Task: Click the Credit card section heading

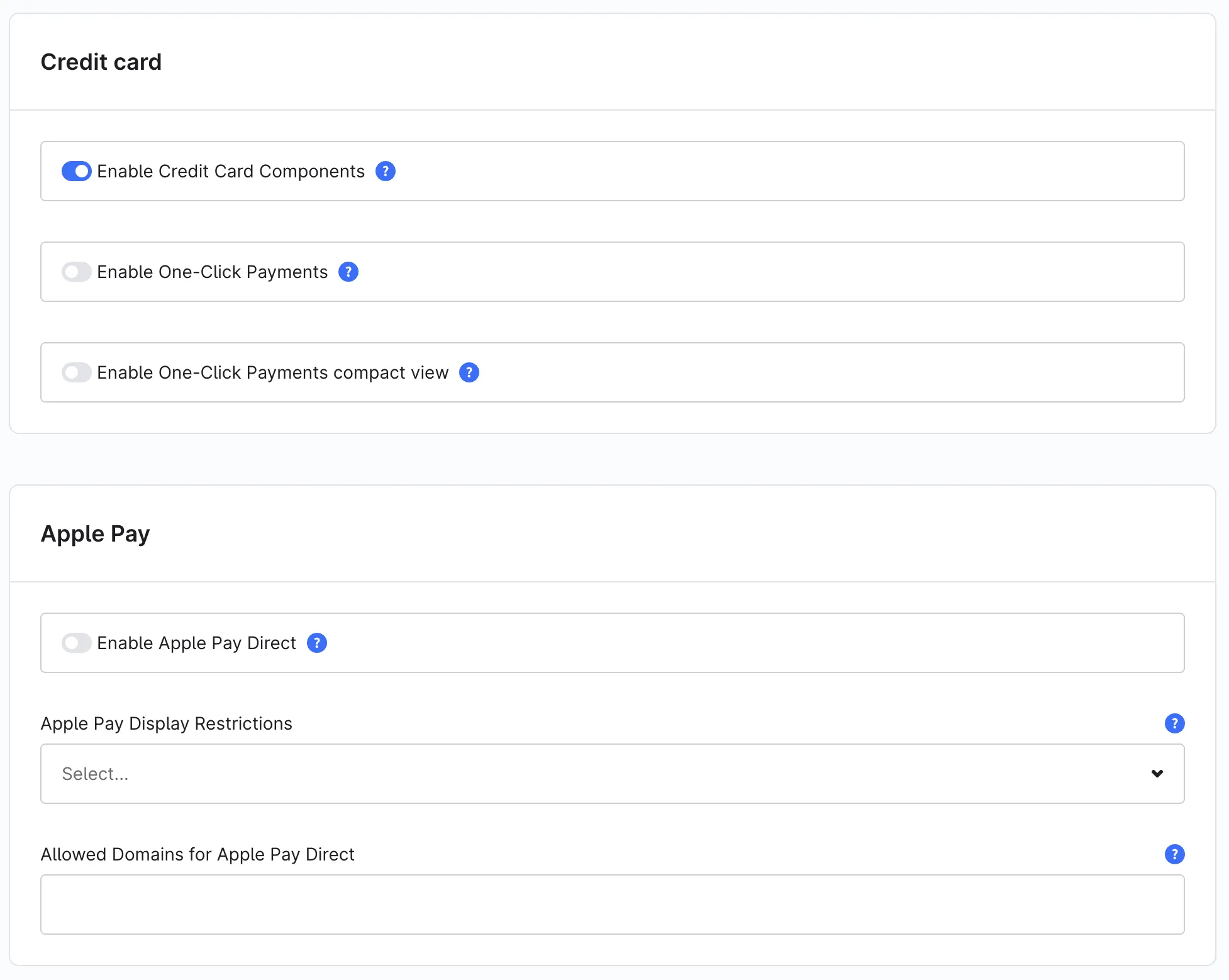Action: [x=101, y=62]
